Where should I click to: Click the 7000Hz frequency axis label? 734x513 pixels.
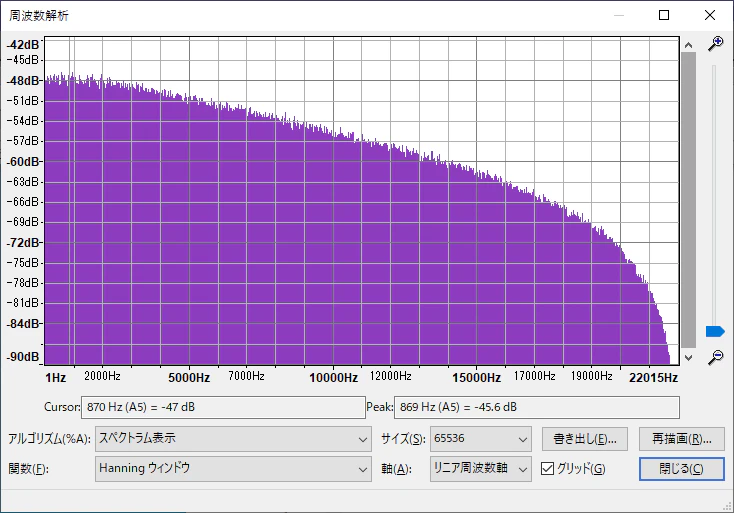tap(246, 376)
